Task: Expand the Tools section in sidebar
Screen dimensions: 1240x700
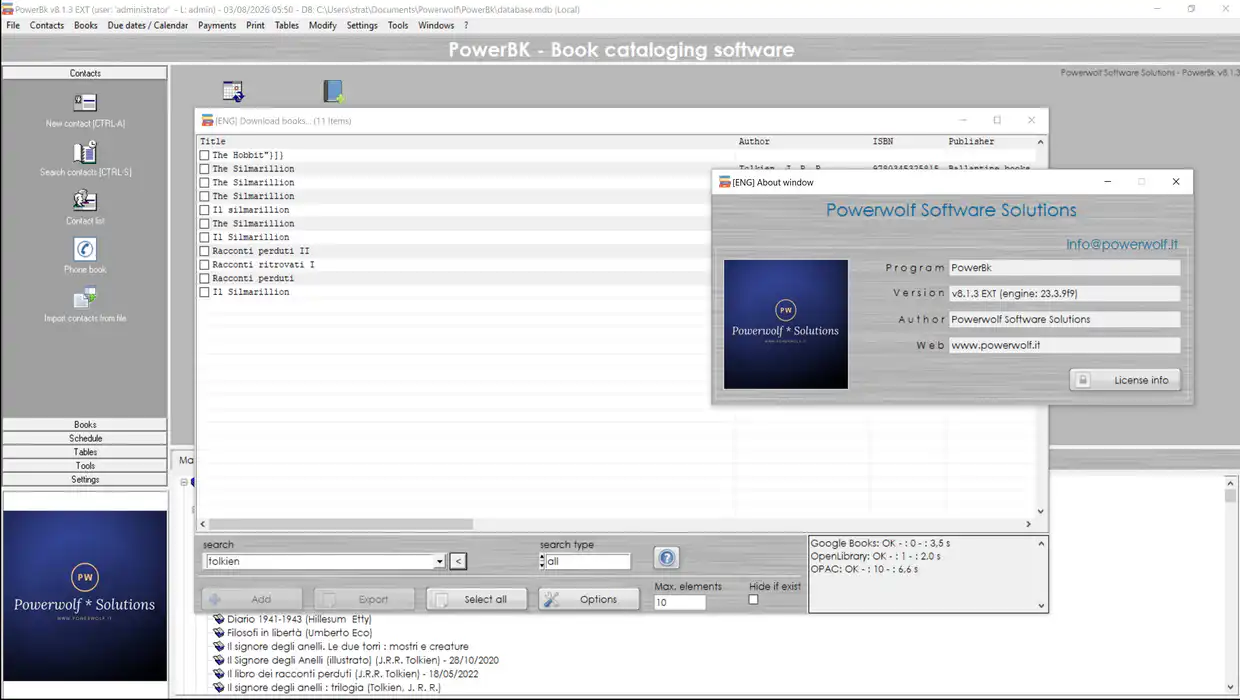Action: point(85,466)
